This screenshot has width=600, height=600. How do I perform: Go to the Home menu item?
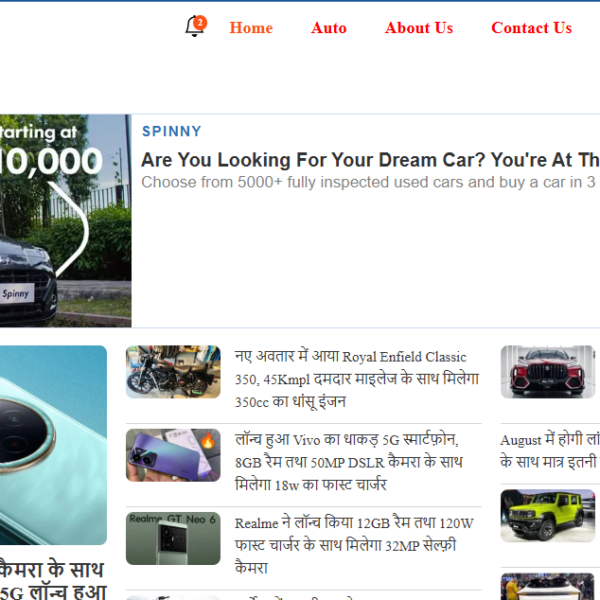pyautogui.click(x=251, y=28)
